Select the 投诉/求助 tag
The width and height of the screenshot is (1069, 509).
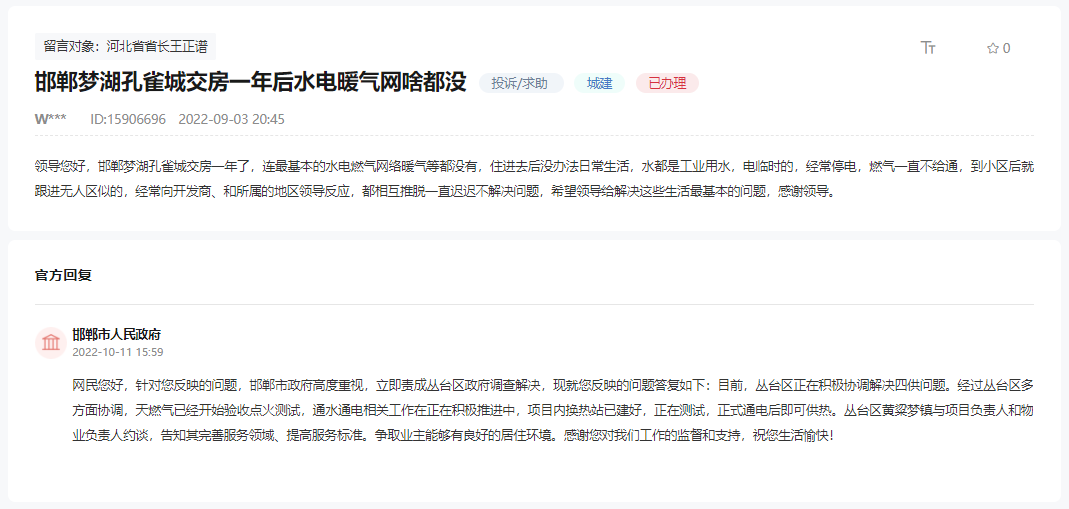(521, 83)
